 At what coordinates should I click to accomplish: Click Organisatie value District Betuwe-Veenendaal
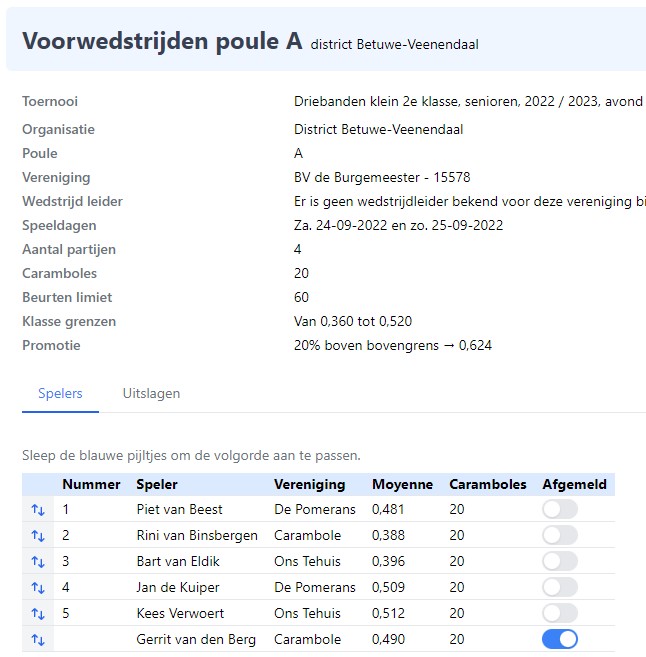click(378, 129)
